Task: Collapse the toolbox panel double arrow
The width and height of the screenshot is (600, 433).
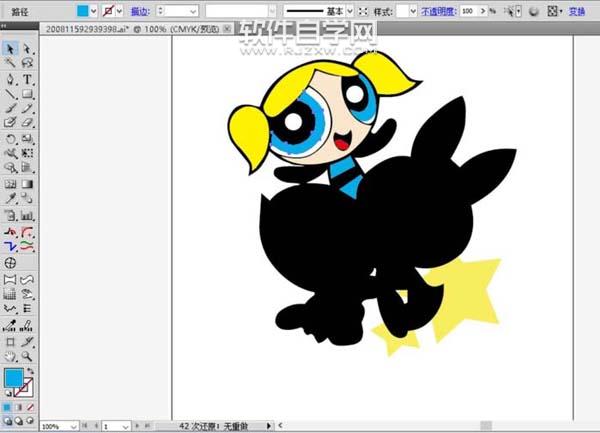Action: pos(3,26)
